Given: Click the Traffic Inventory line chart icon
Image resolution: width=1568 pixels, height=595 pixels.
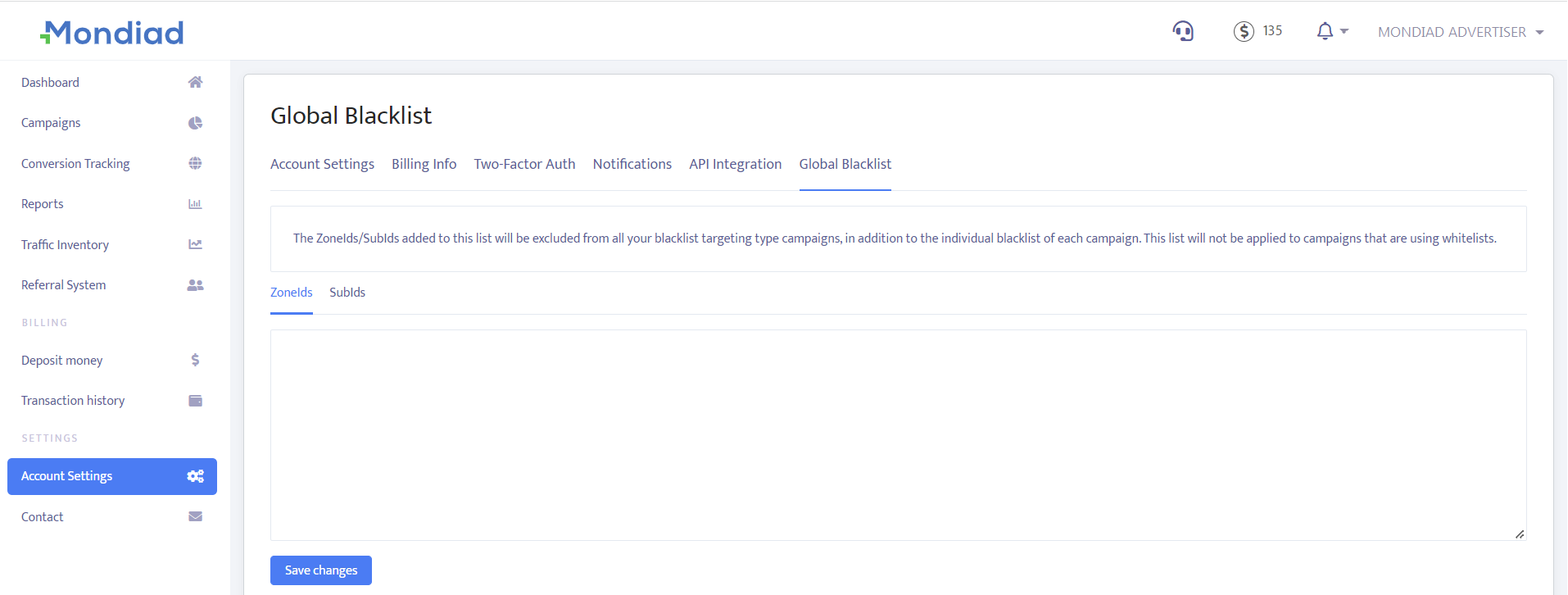Looking at the screenshot, I should coord(195,244).
